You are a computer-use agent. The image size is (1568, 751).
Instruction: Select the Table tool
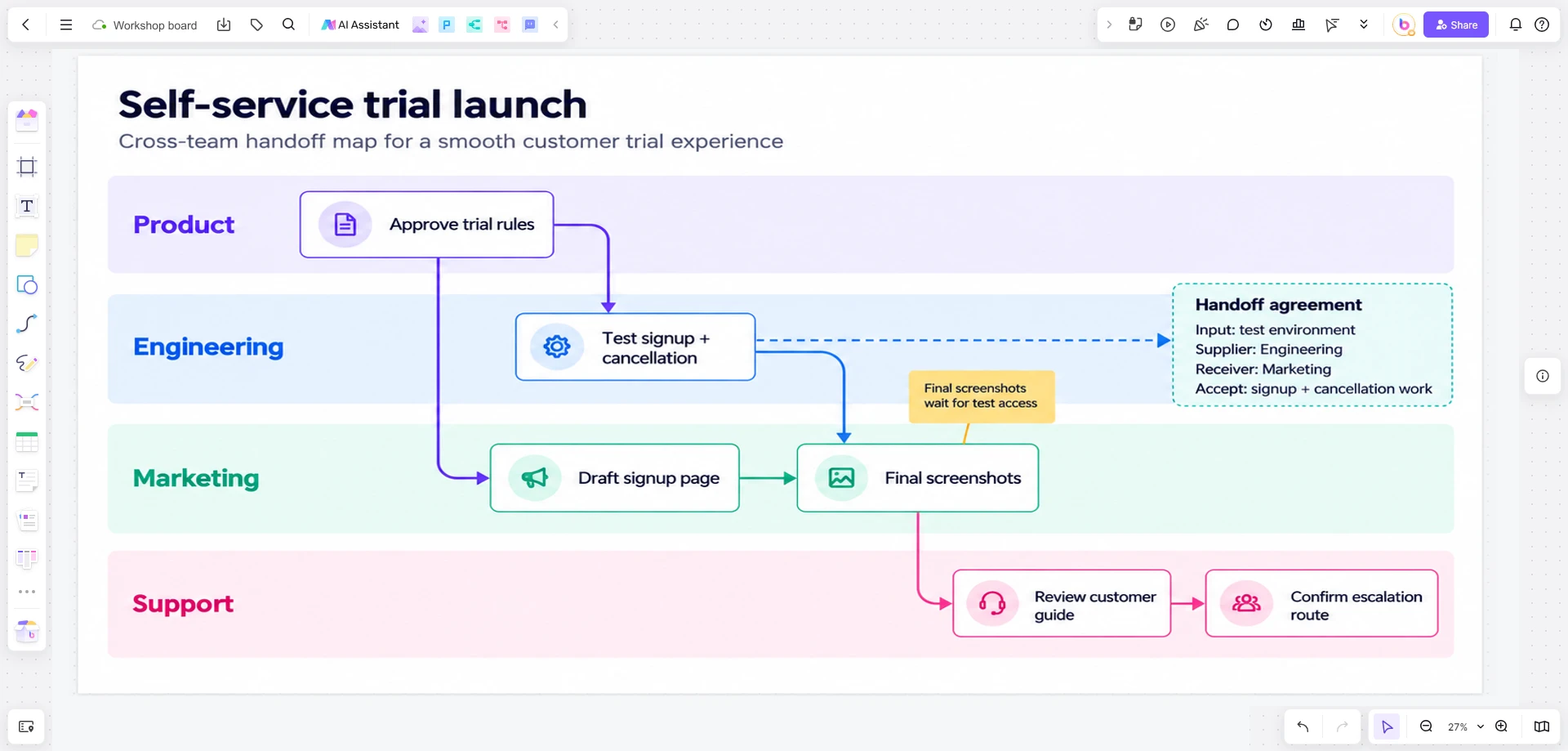click(x=27, y=442)
